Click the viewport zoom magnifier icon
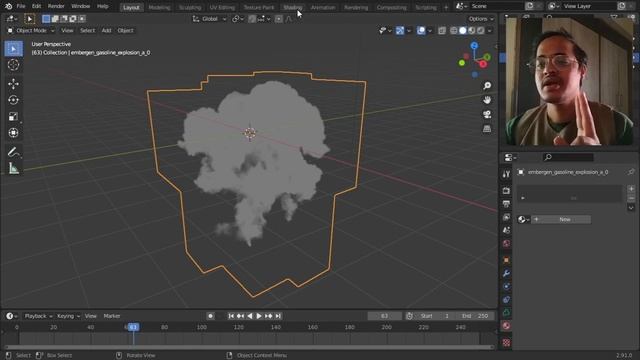The image size is (640, 360). 487,86
